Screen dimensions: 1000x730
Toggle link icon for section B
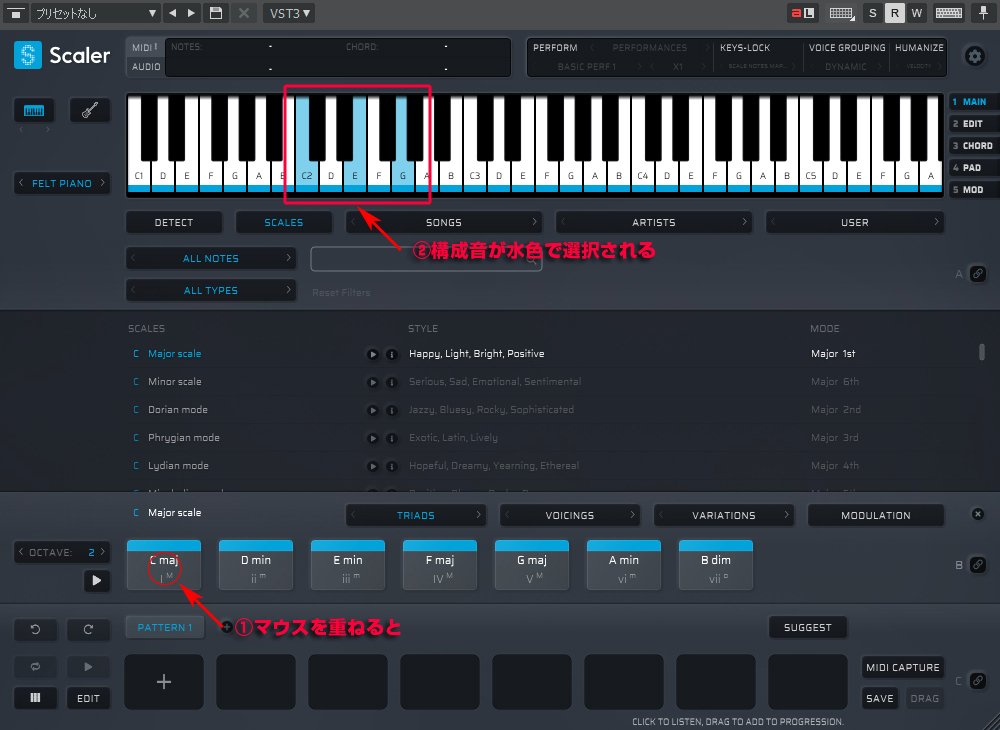pos(977,564)
